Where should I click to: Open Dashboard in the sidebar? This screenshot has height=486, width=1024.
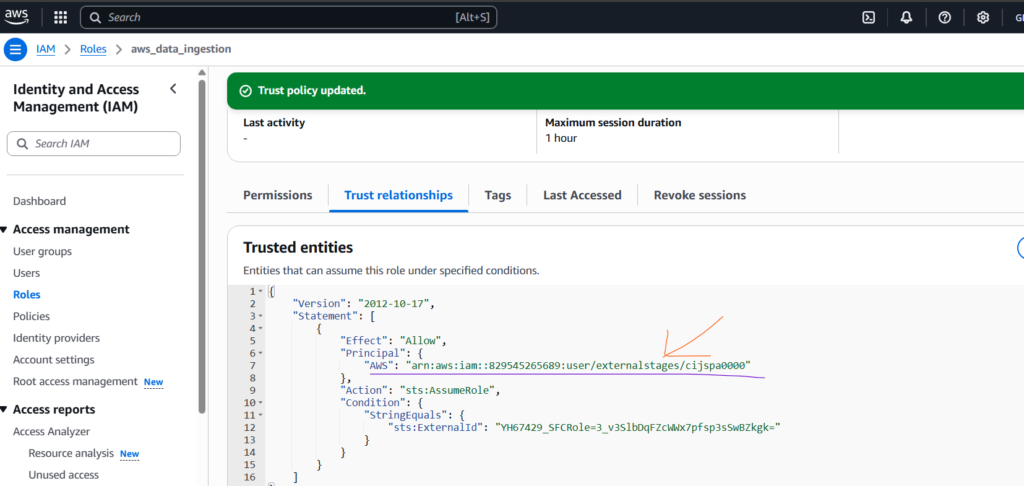[39, 201]
